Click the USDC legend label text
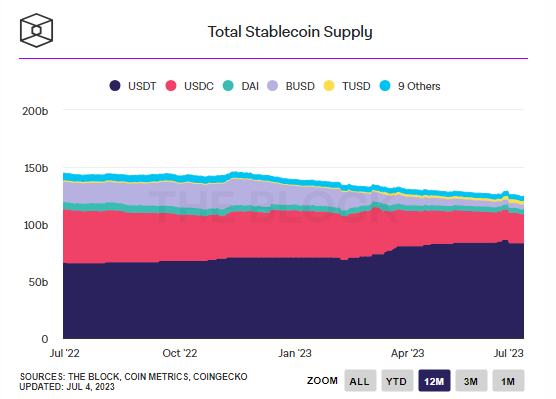 [199, 86]
